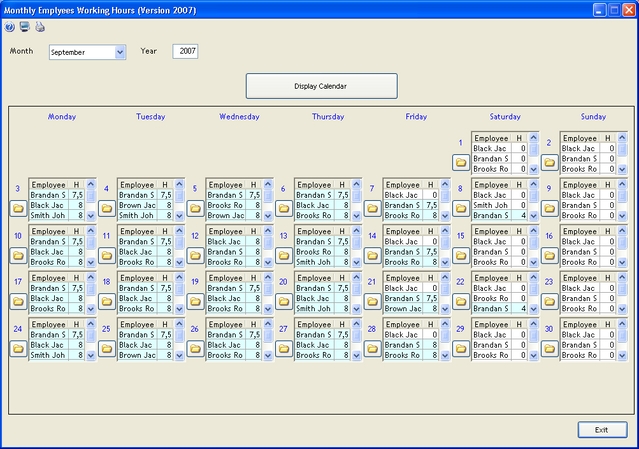
Task: Click the computer monitor toolbar icon
Action: tap(24, 27)
